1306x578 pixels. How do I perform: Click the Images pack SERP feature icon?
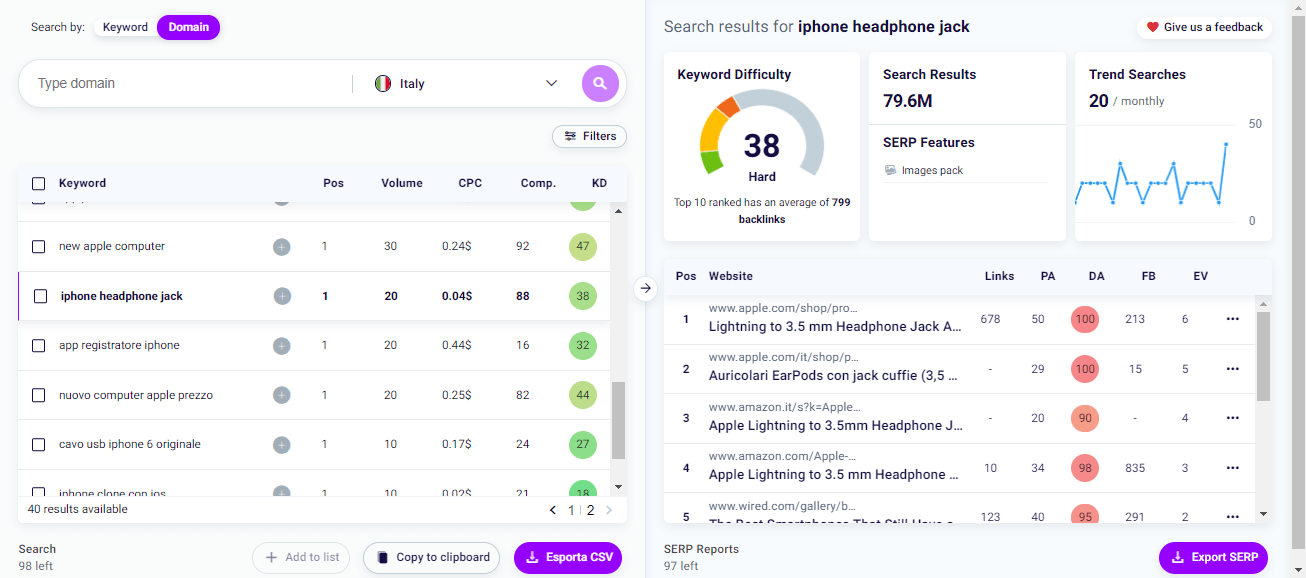coord(890,170)
